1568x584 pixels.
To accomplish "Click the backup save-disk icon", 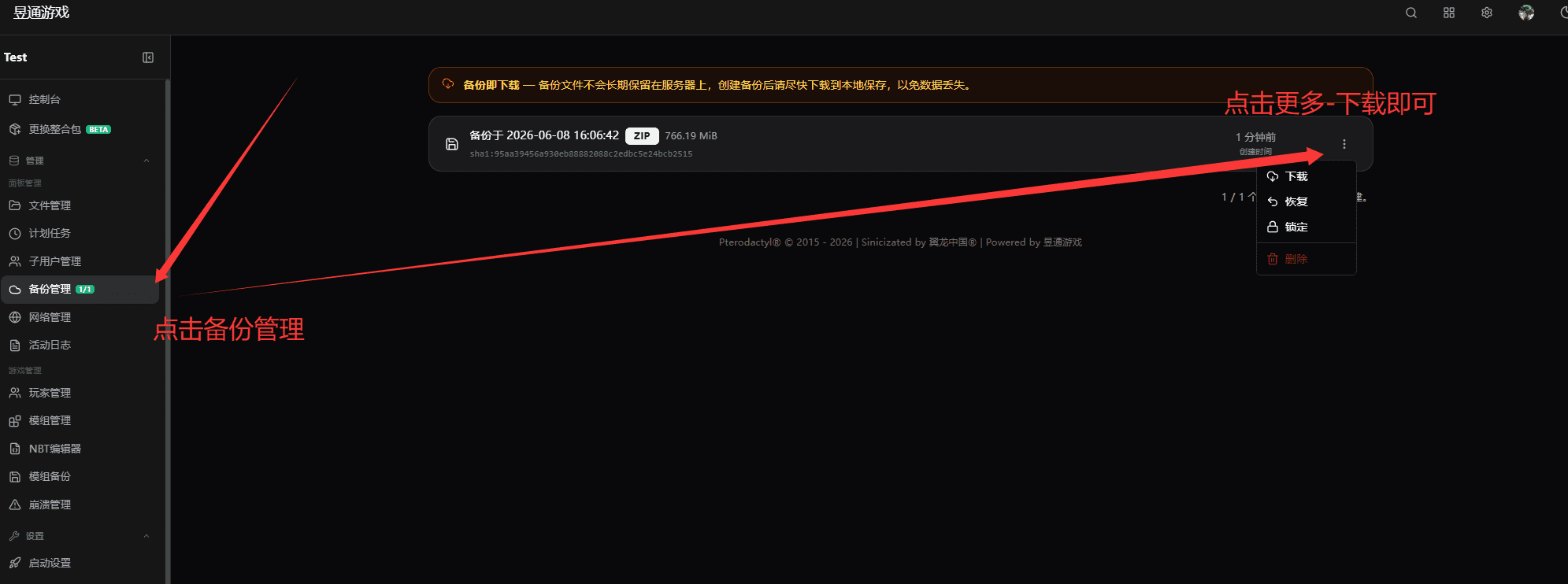I will coord(452,144).
